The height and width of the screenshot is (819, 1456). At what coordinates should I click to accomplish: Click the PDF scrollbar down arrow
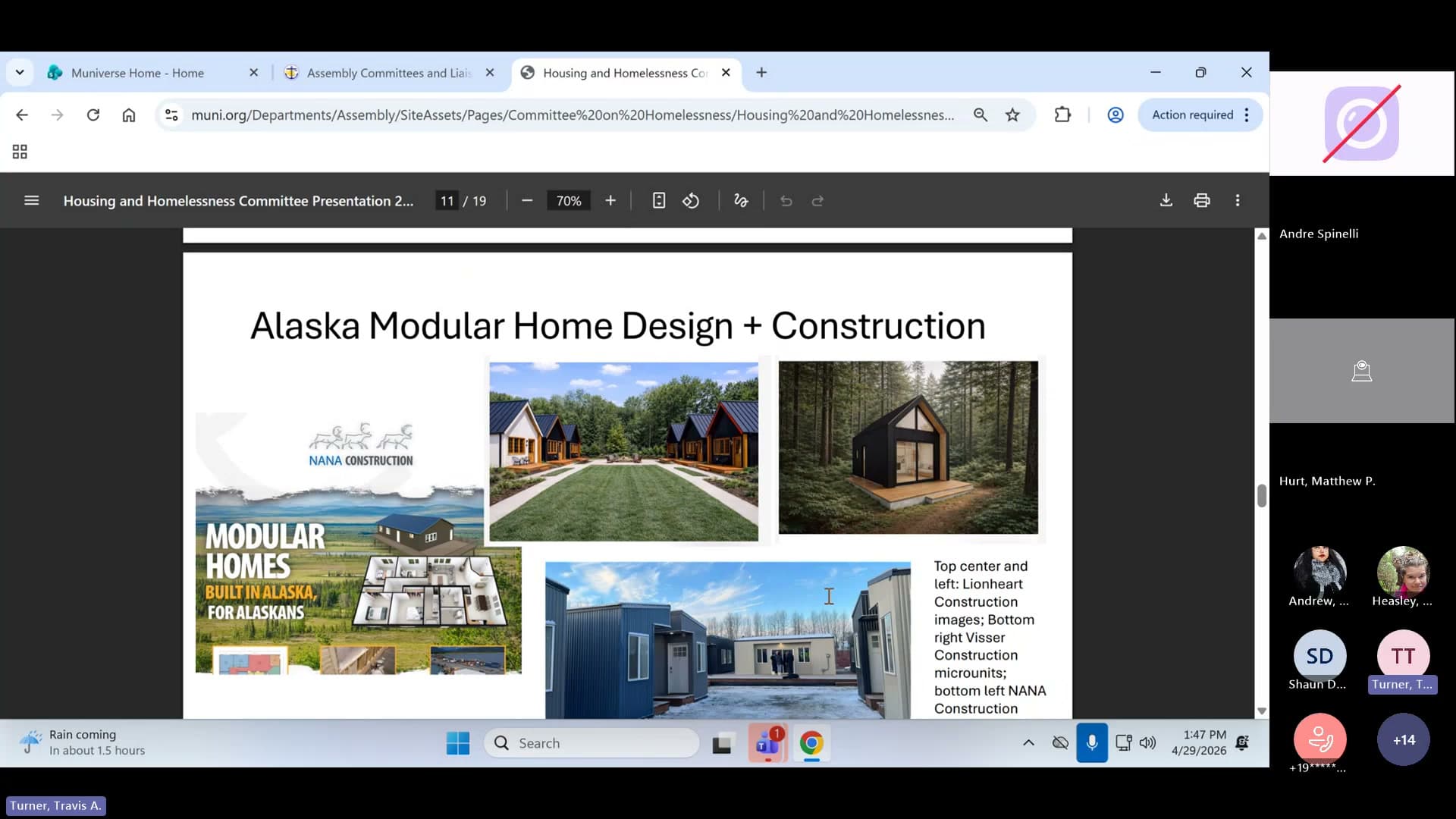1262,711
